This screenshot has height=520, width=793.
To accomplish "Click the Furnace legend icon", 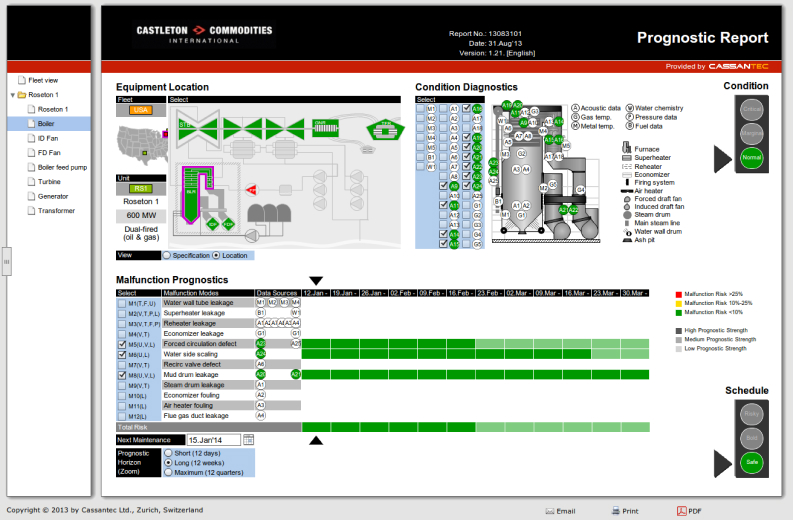I will [627, 147].
